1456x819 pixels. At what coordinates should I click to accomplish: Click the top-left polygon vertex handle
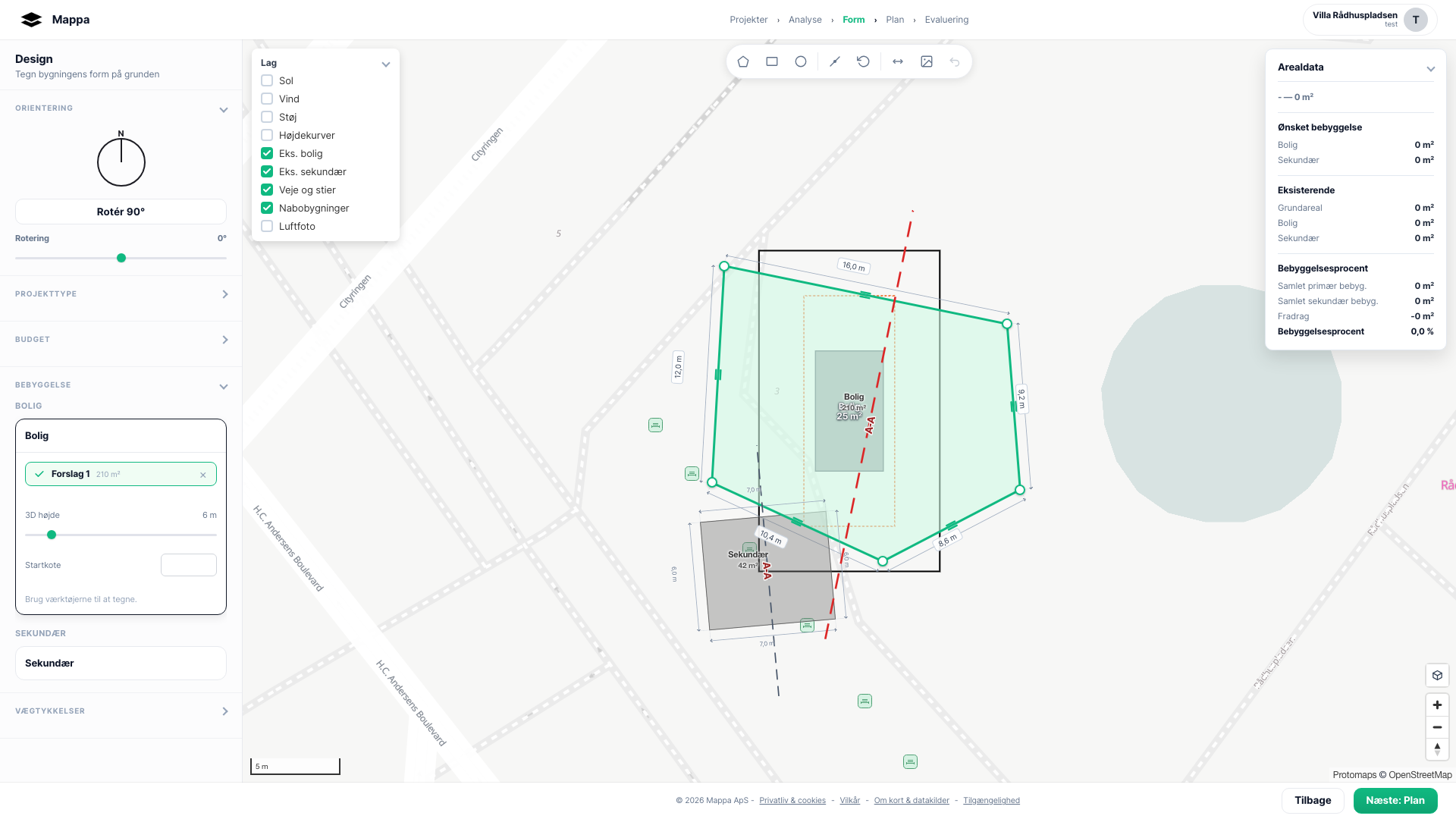tap(724, 266)
